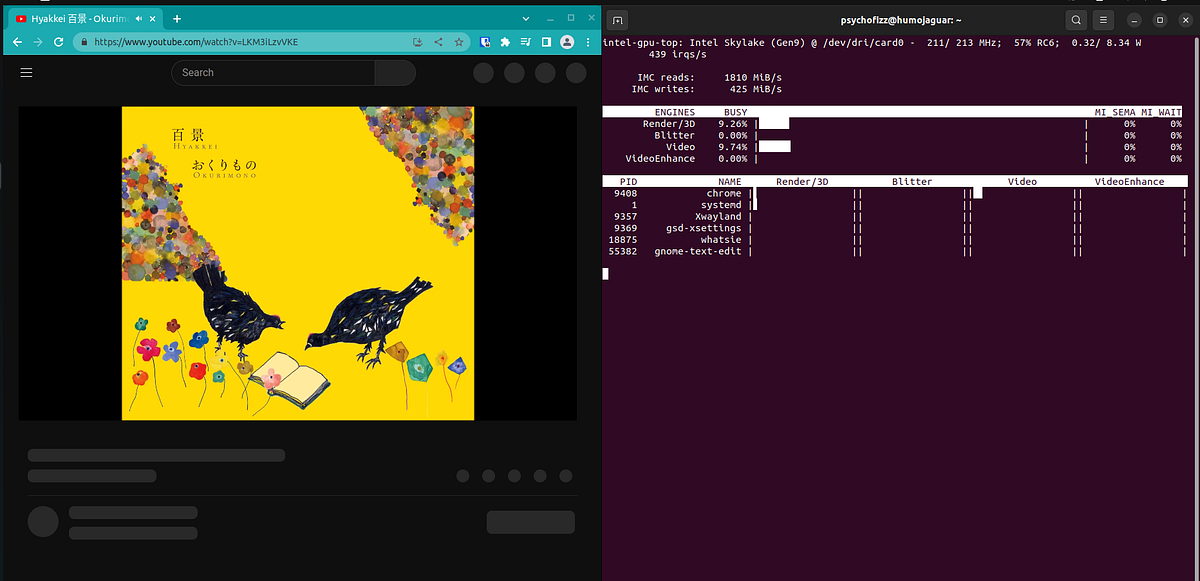1200x581 pixels.
Task: Open the browser sidebar panel icon
Action: [x=545, y=42]
